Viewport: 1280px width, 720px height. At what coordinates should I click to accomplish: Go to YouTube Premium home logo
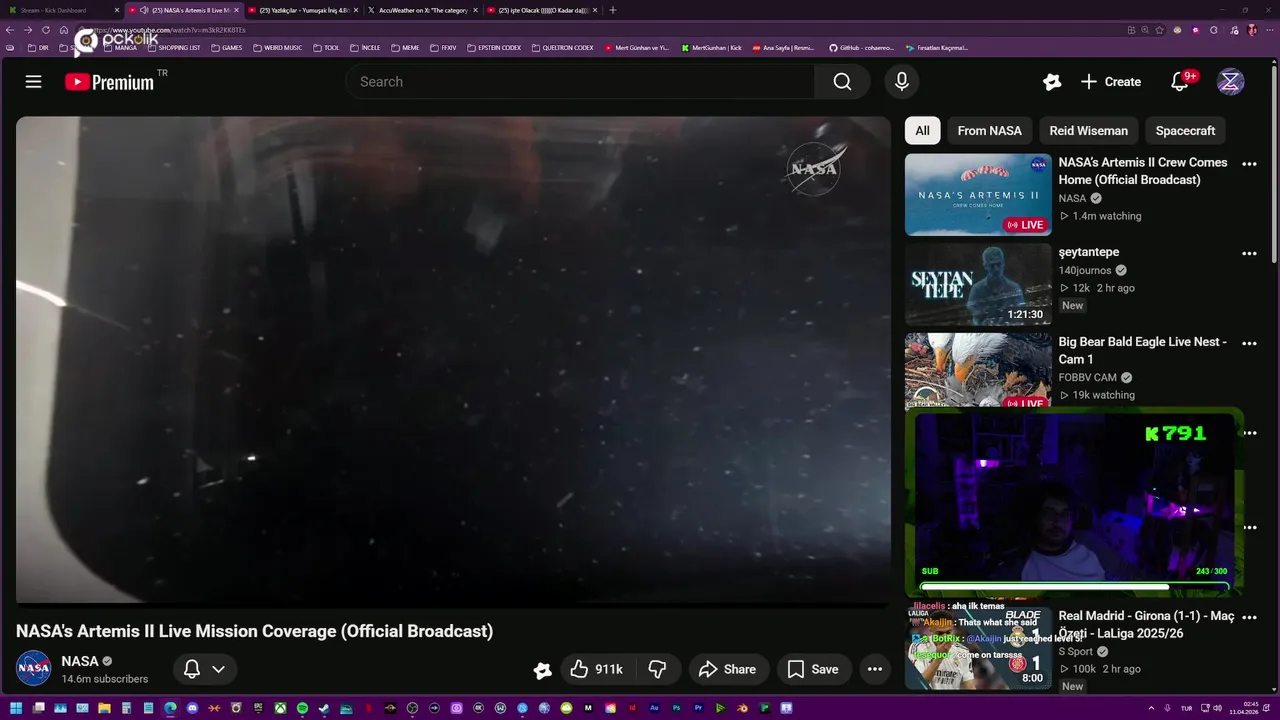(110, 82)
